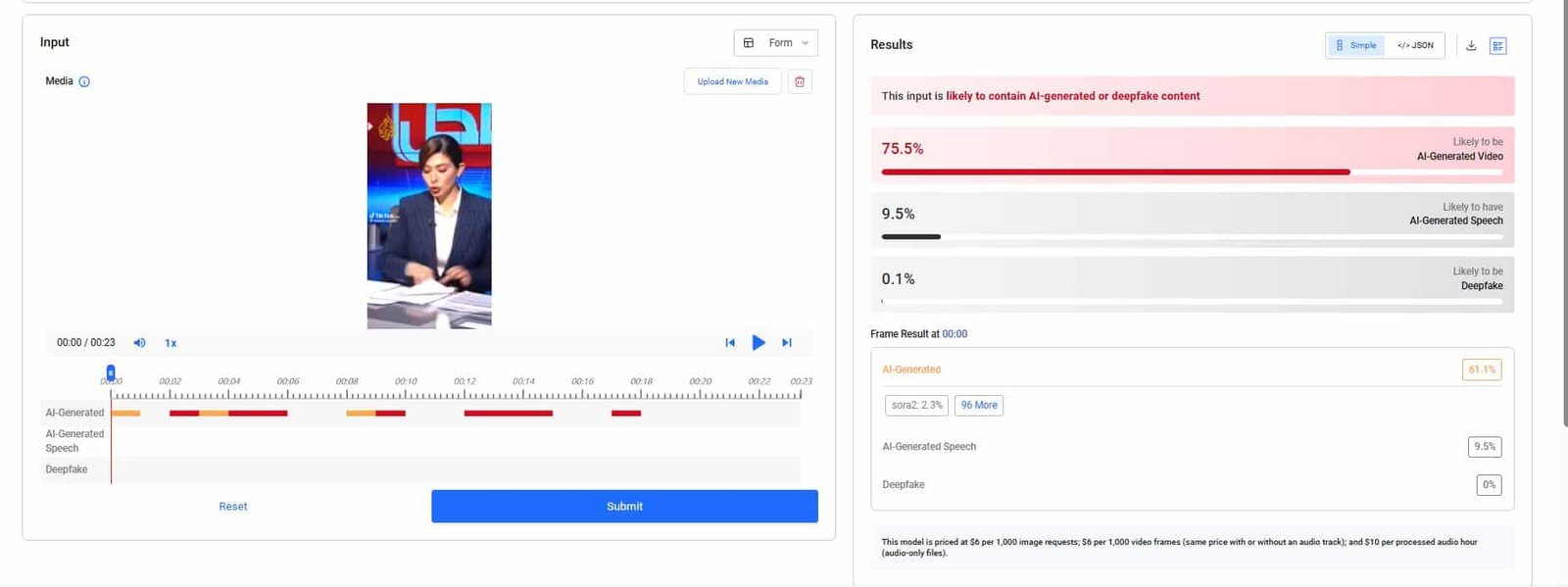Click the 00:00 frame result timestamp
The image size is (1568, 587).
955,334
